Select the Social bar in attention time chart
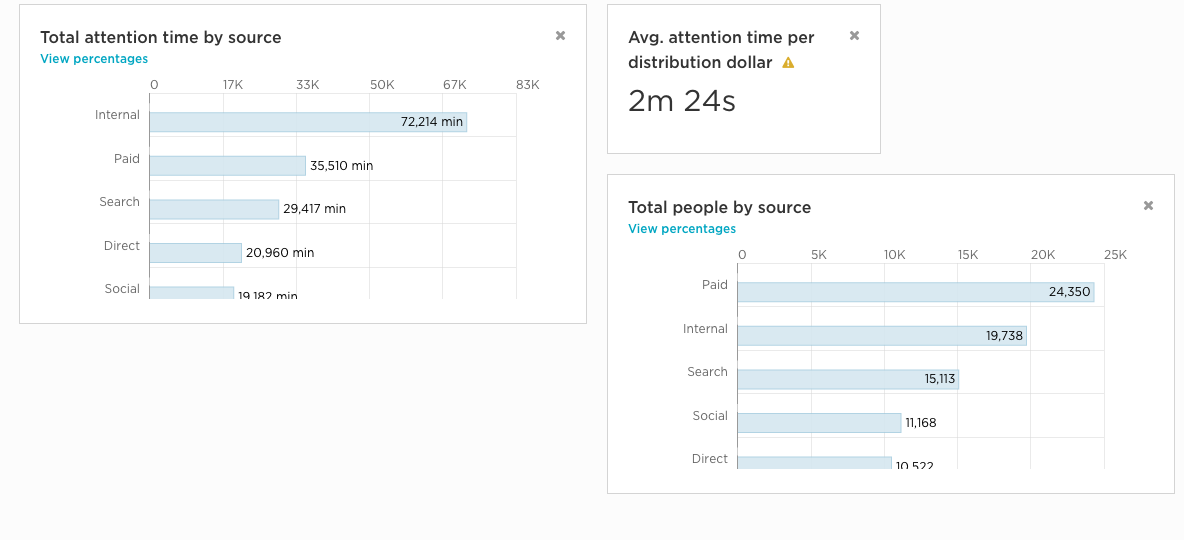This screenshot has width=1184, height=540. point(192,293)
